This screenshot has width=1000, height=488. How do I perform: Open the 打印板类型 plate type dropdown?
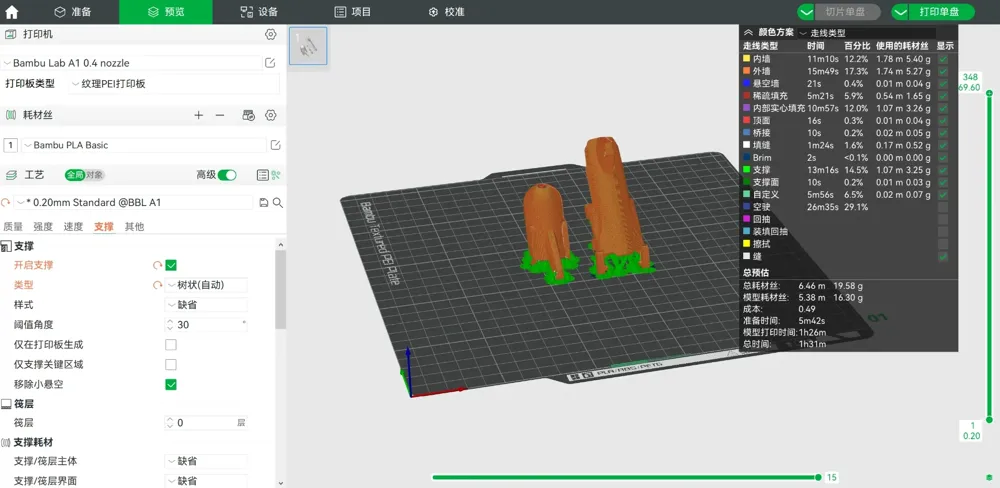173,84
